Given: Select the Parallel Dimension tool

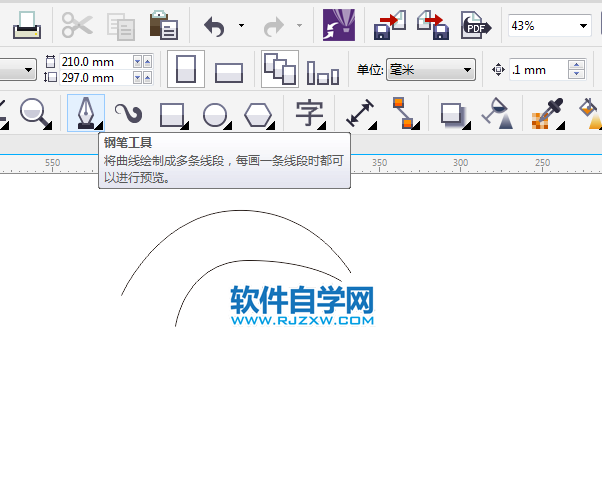Looking at the screenshot, I should pyautogui.click(x=358, y=113).
